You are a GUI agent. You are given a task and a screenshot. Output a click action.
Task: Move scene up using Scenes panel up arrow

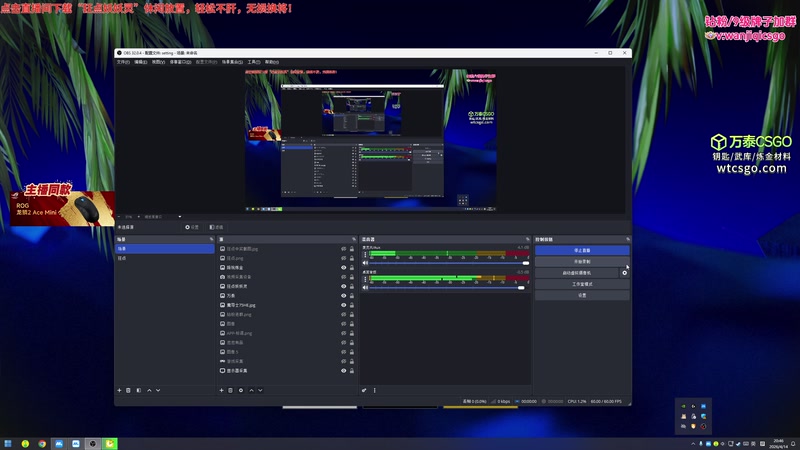[149, 390]
